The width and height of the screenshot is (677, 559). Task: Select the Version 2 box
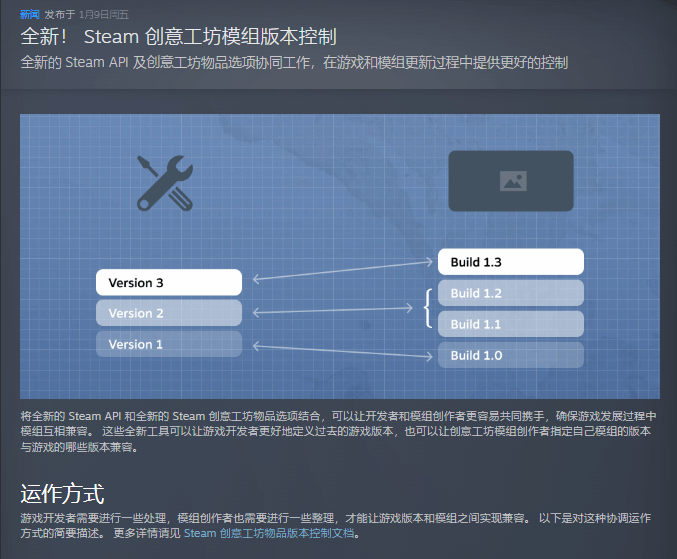pyautogui.click(x=168, y=313)
